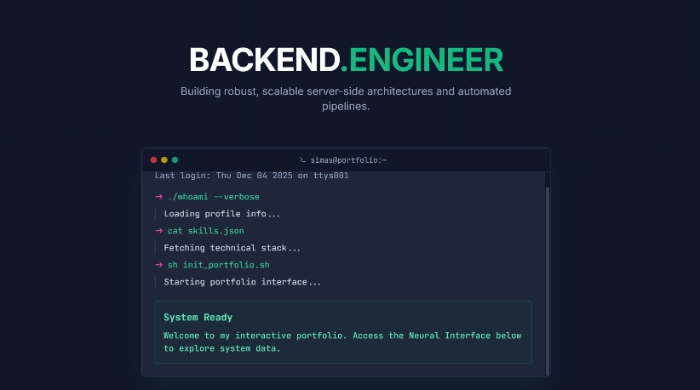The image size is (700, 390).
Task: Click the 'Building robust, scalable' subtitle text
Action: tap(346, 99)
